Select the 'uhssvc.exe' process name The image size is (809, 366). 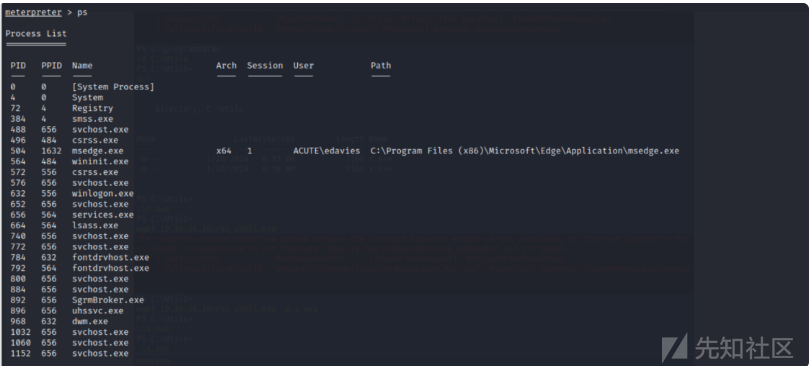tap(98, 311)
